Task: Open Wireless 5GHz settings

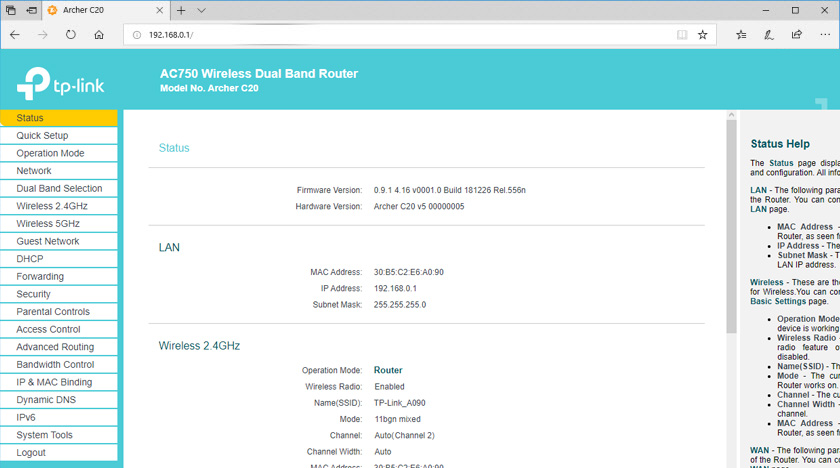Action: tap(59, 224)
